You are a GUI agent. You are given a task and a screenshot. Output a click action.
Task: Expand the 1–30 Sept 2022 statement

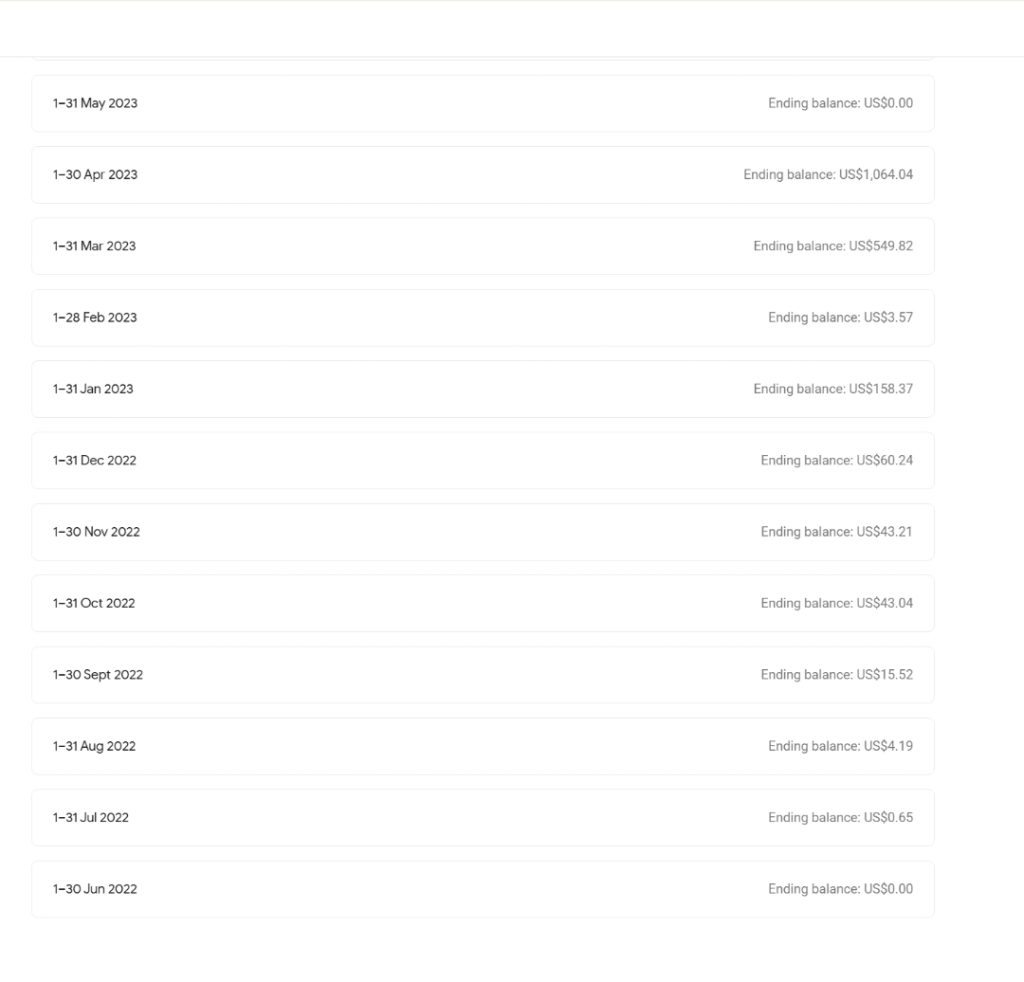(98, 675)
